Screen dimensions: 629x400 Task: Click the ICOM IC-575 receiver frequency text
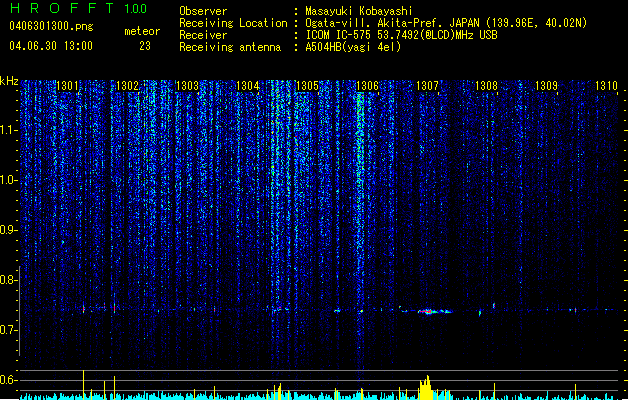[401, 35]
